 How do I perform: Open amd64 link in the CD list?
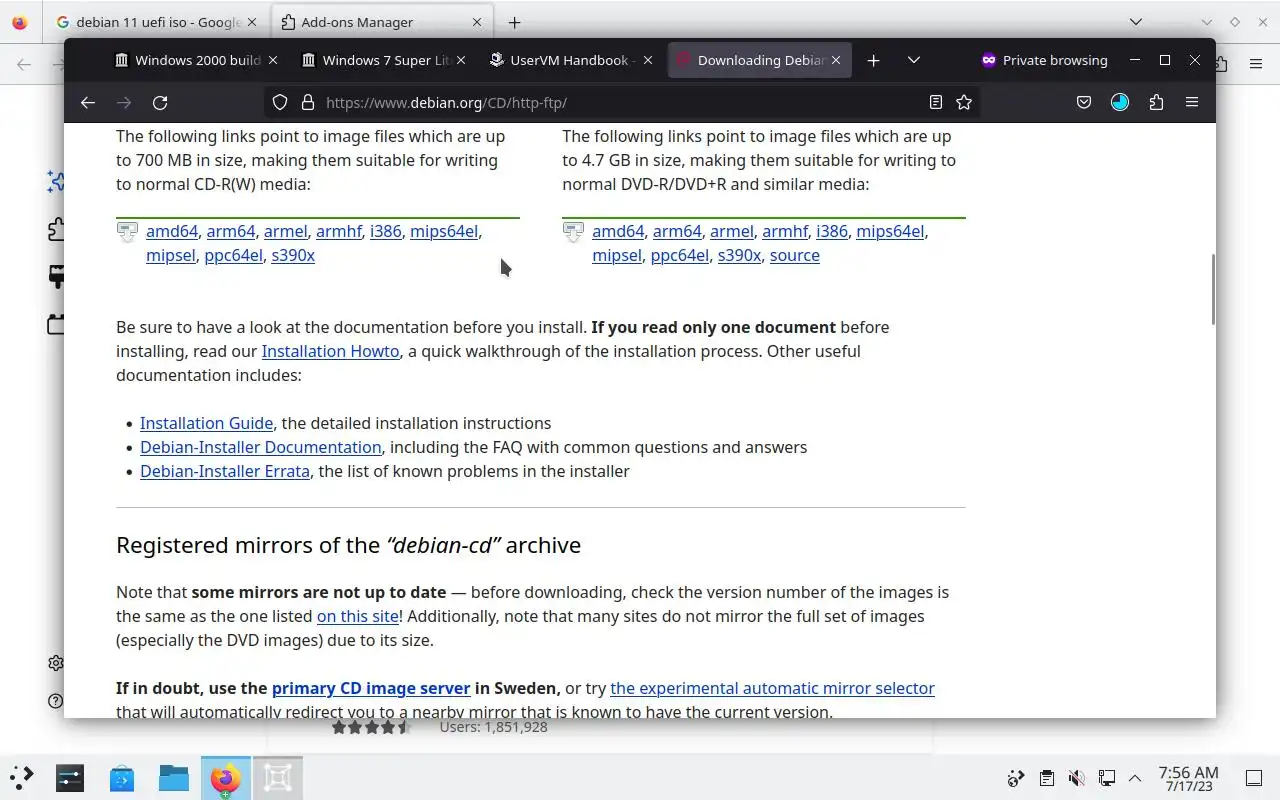coord(172,231)
